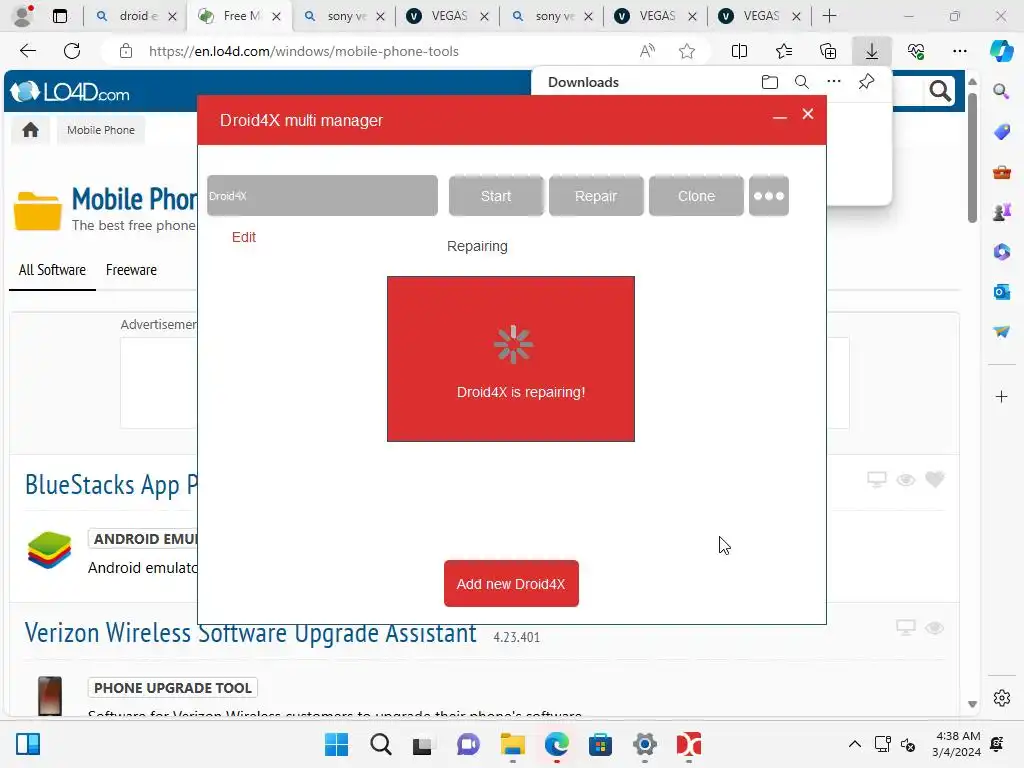Switch to the first sony ve search tab

pyautogui.click(x=344, y=16)
